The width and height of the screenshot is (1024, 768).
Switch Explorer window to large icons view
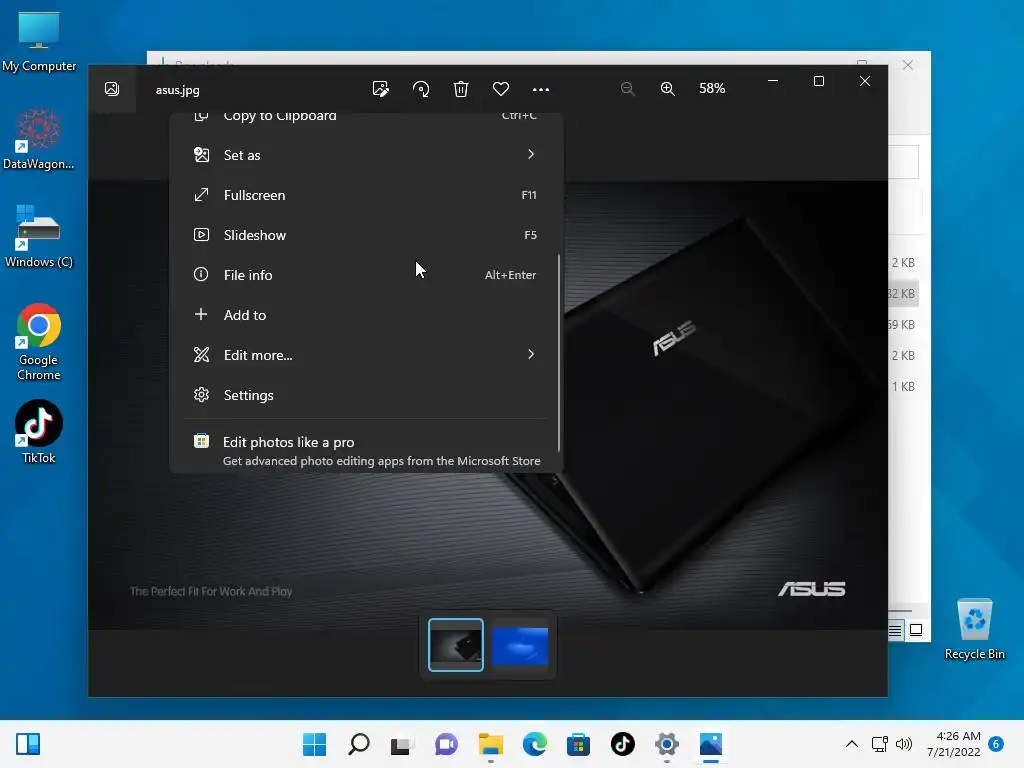click(916, 630)
